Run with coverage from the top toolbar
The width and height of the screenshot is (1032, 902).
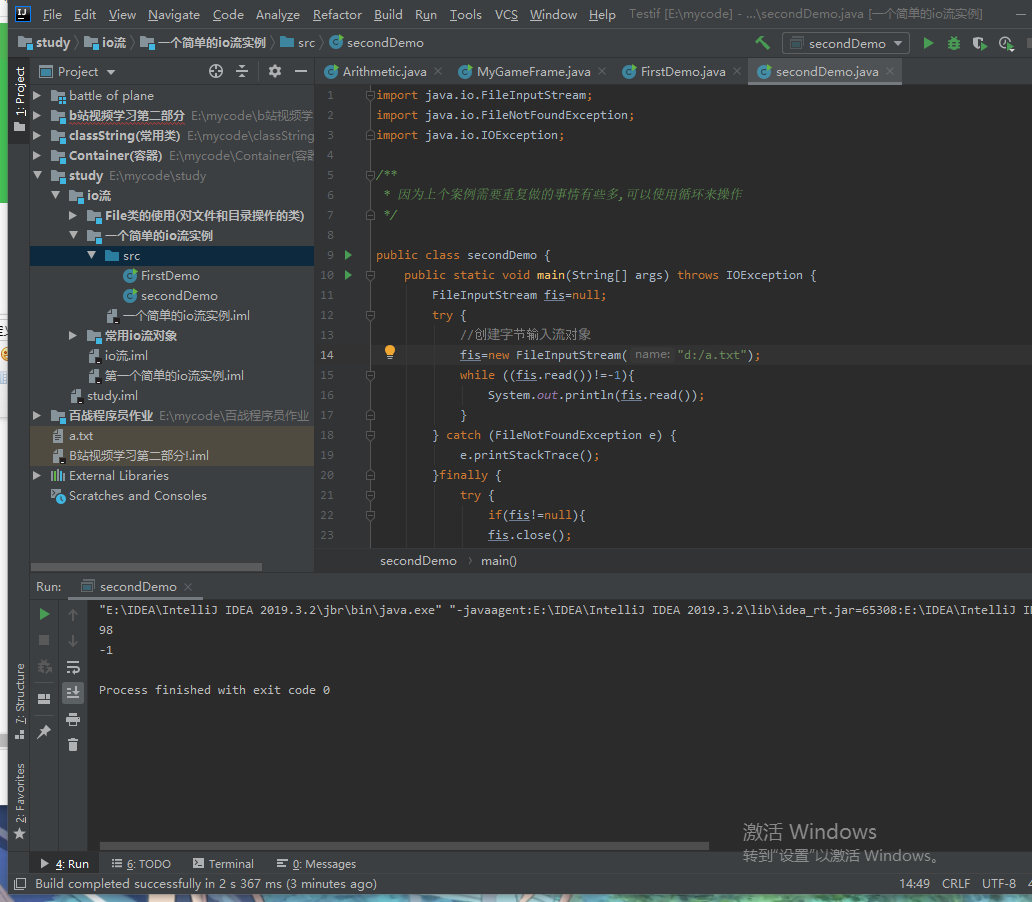(979, 43)
